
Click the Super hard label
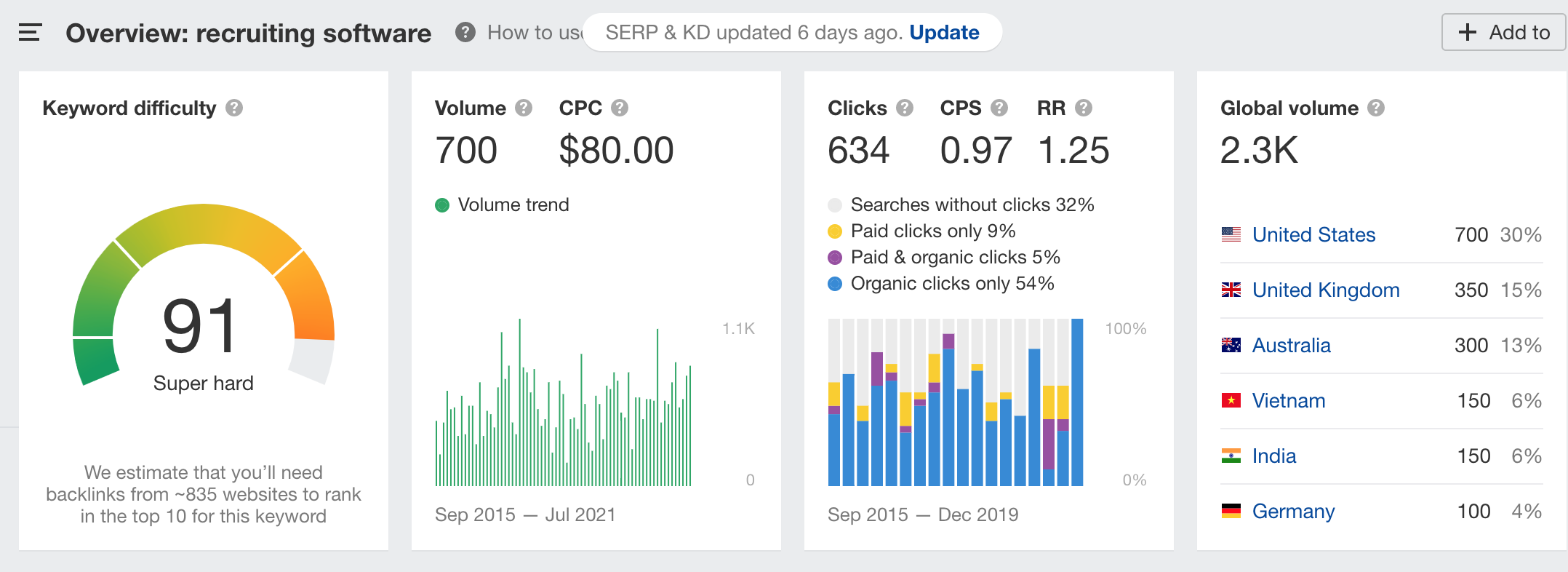click(x=204, y=383)
